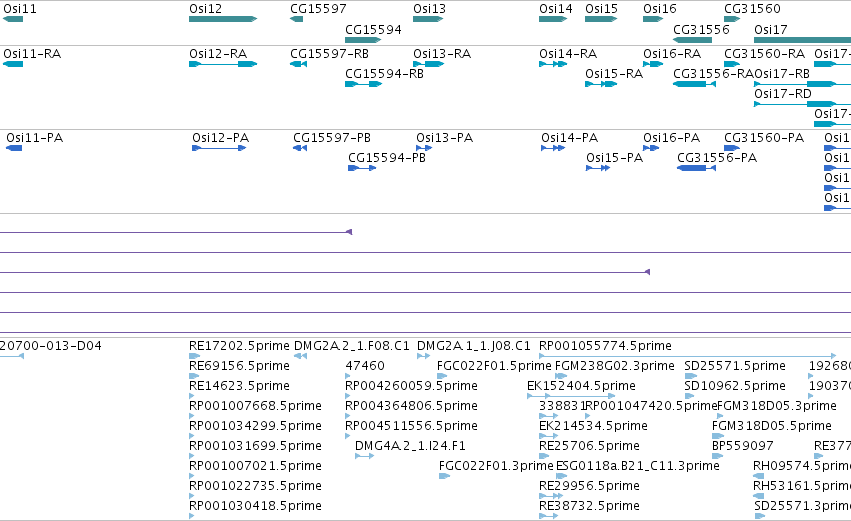Click the FGC022F01.5prime label
This screenshot has height=521, width=851.
pyautogui.click(x=494, y=366)
